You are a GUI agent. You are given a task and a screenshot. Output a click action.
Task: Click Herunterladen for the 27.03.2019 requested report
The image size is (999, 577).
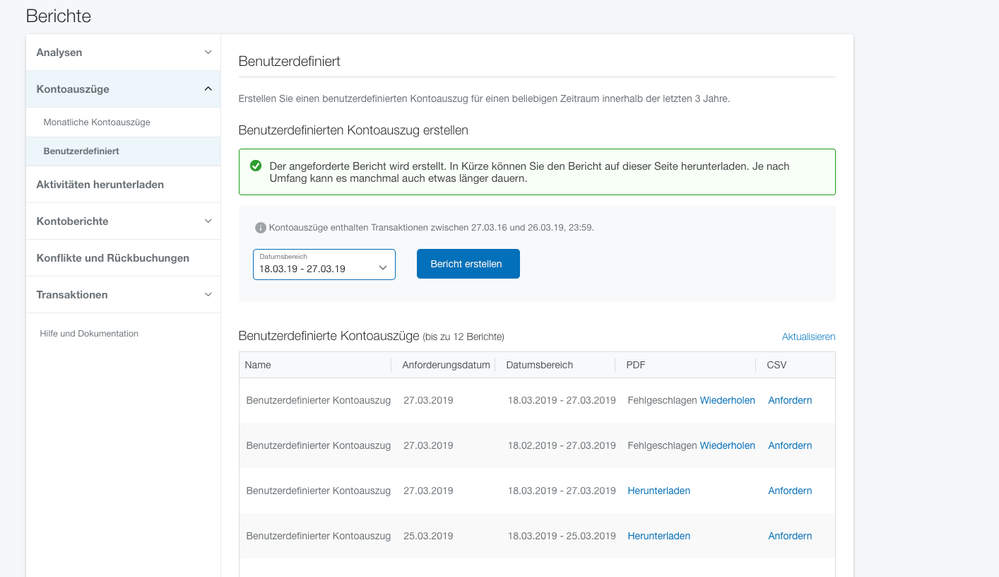click(x=659, y=491)
